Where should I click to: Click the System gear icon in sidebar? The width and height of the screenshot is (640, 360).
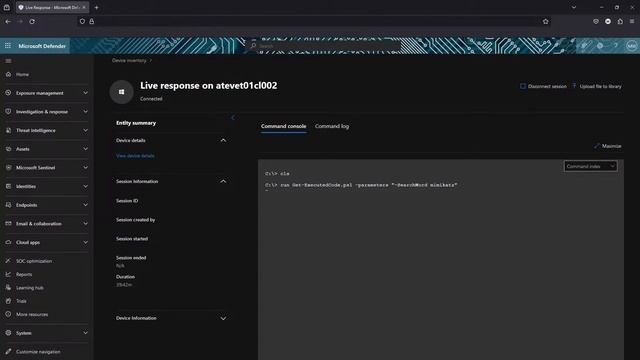point(8,333)
